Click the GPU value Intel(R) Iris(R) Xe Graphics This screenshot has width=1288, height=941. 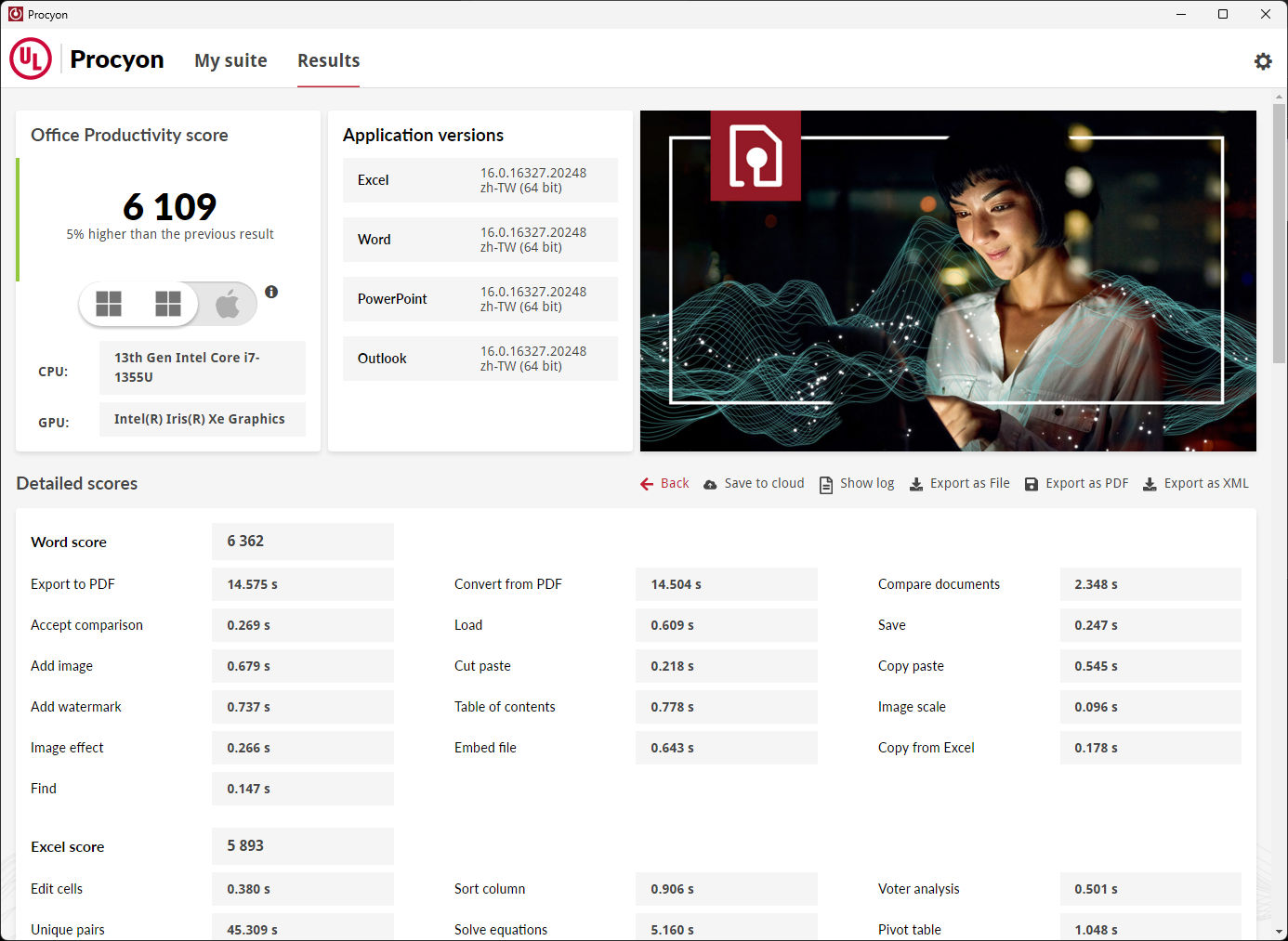coord(203,419)
